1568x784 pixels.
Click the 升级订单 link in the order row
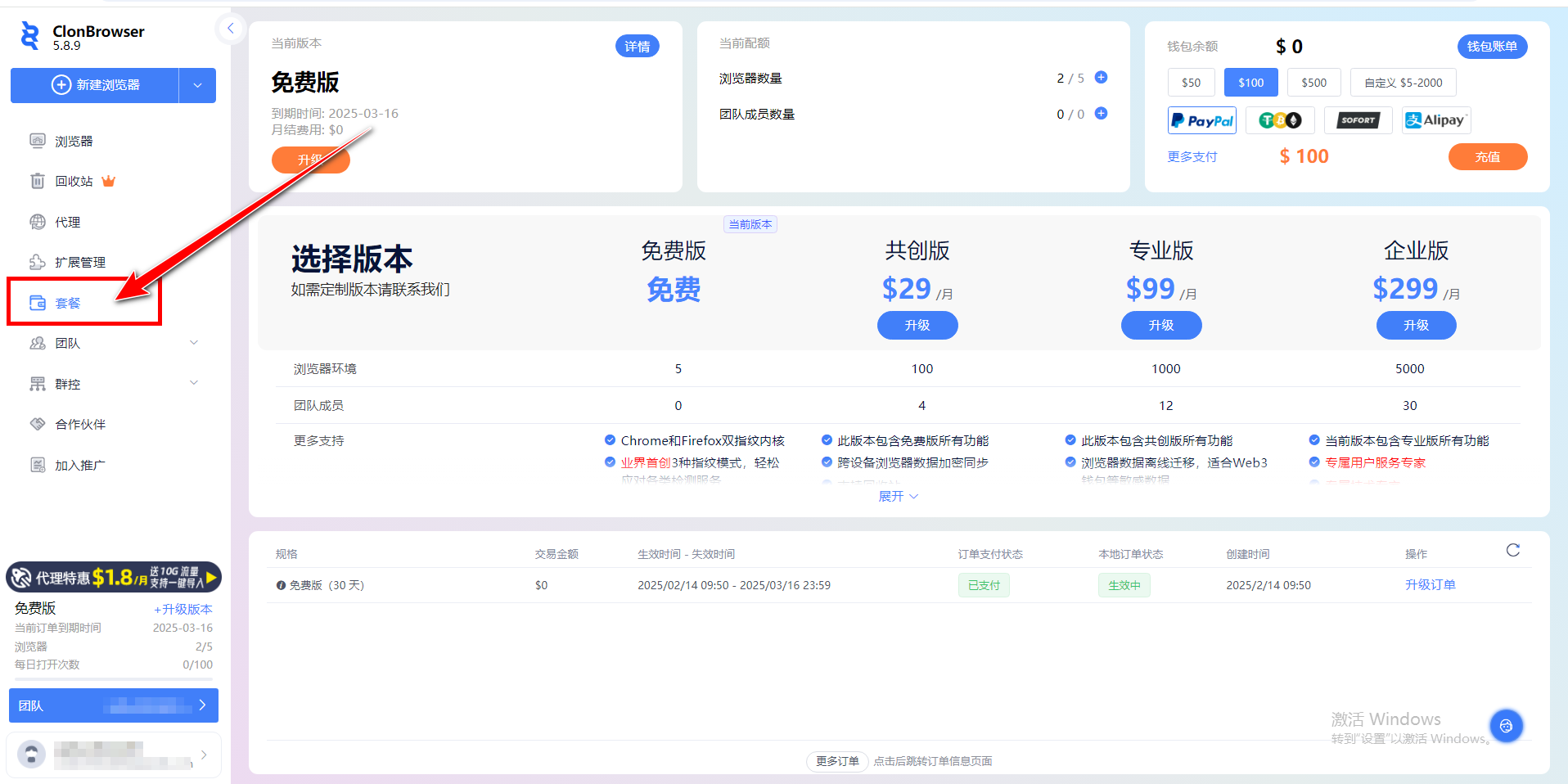tap(1430, 584)
